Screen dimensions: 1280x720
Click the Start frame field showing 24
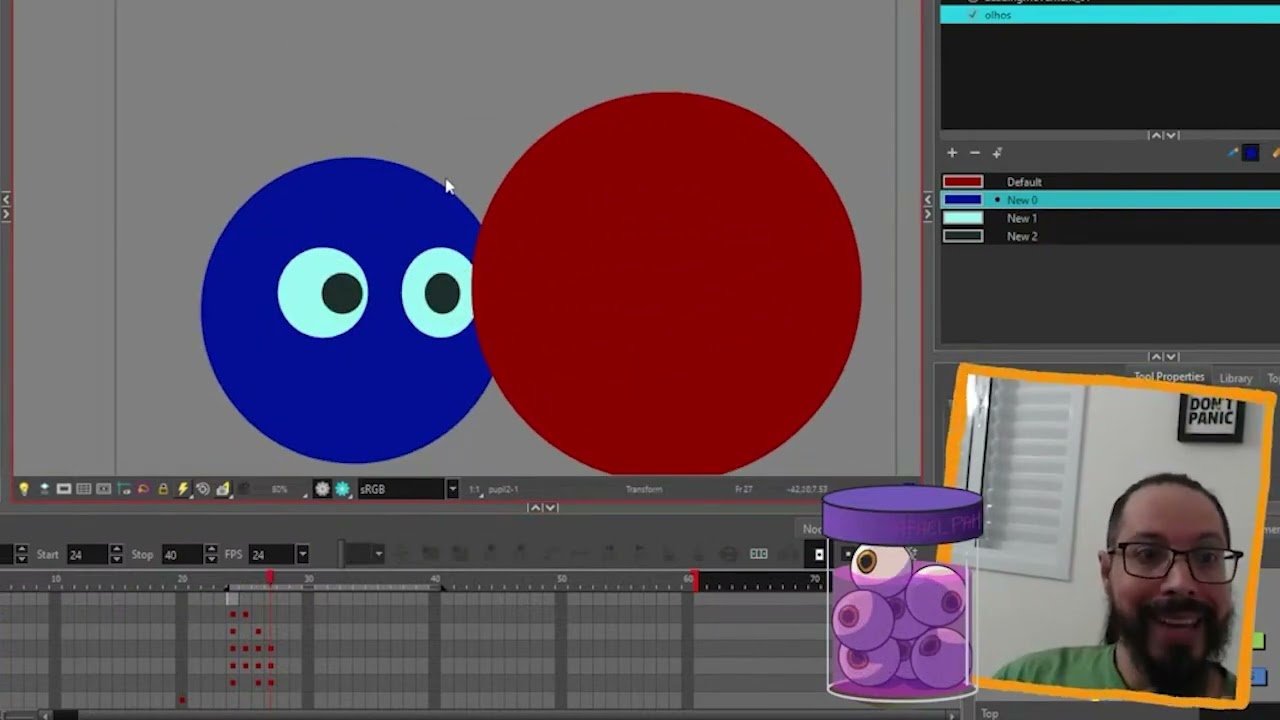(x=87, y=554)
